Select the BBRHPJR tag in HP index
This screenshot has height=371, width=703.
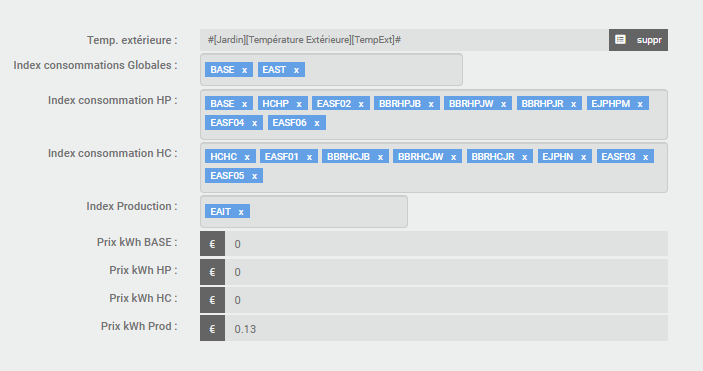click(542, 104)
